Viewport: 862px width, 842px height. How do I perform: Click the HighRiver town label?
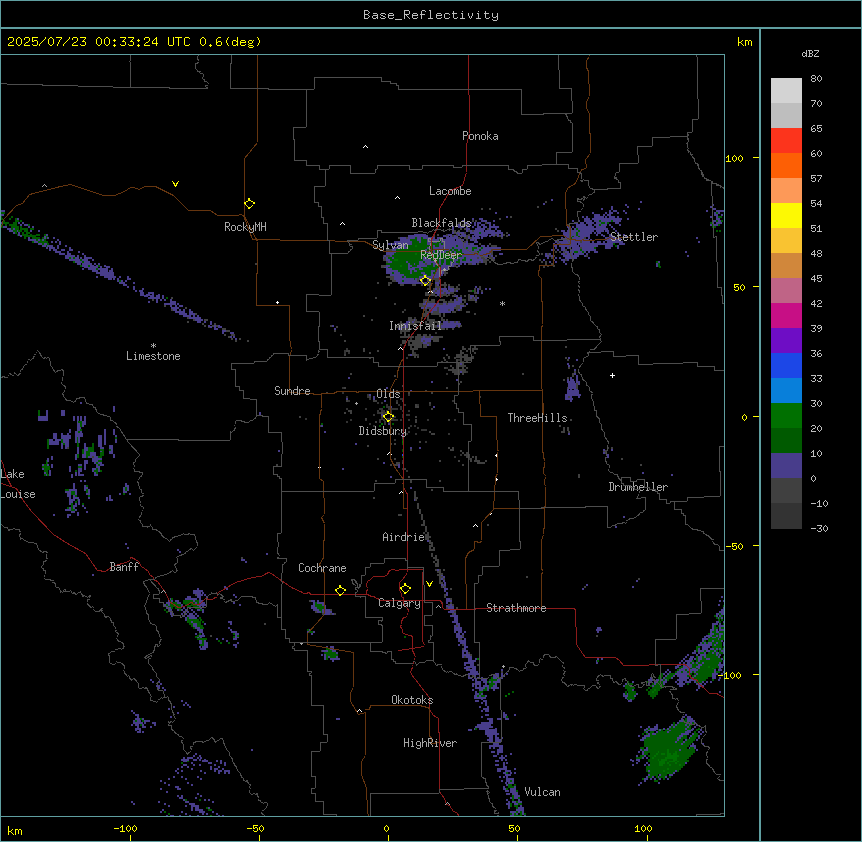coord(430,743)
